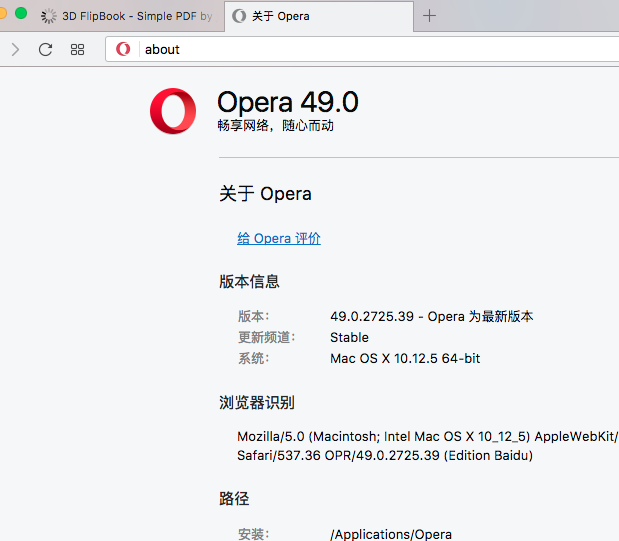Screen dimensions: 619x541
Task: Select version number 49.0.2725.39 text
Action: (x=372, y=316)
